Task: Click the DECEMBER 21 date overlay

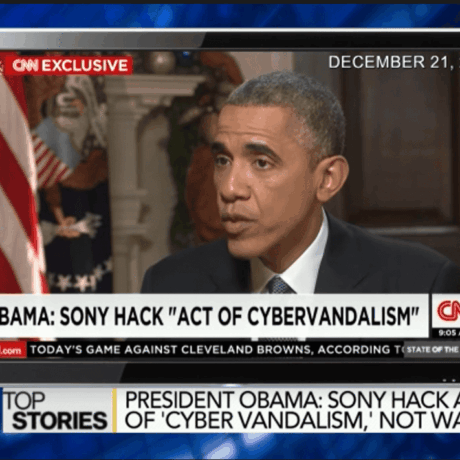Action: coord(394,62)
